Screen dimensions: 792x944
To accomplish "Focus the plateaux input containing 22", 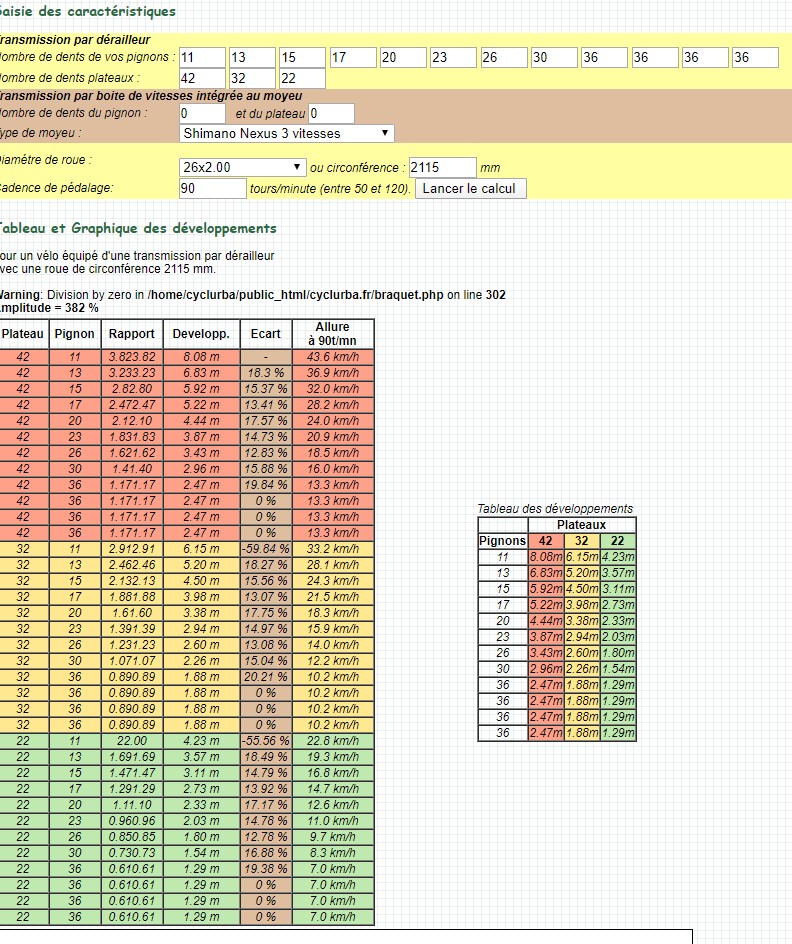I will (303, 78).
